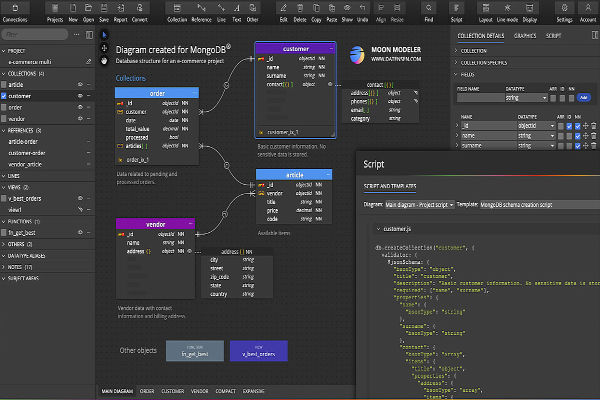This screenshot has height=400, width=600.
Task: Open the COMPACT diagram tab
Action: click(225, 391)
